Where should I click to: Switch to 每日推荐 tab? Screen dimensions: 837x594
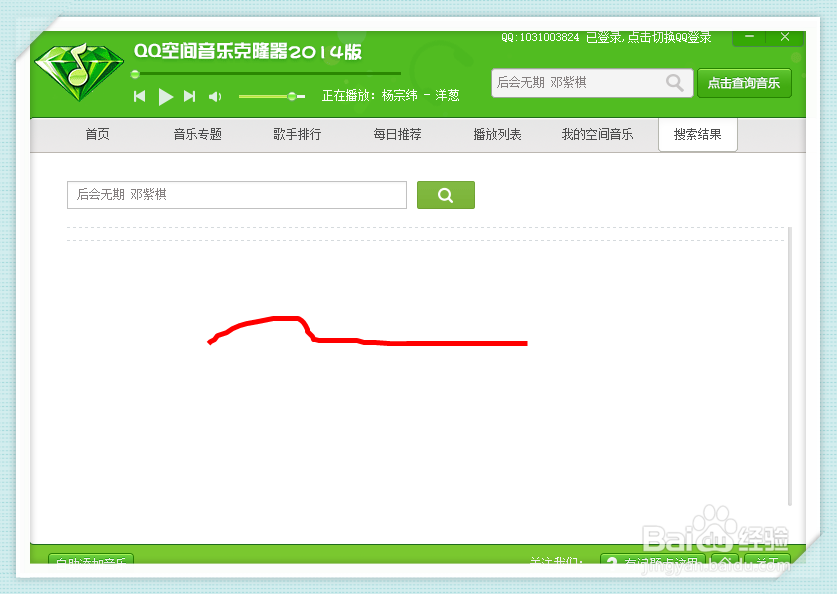tap(398, 134)
